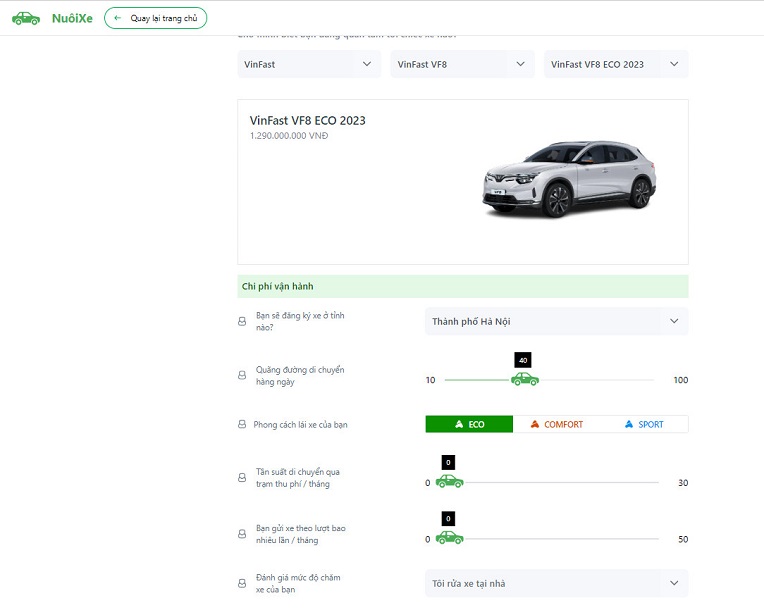Open the VinFast brand dropdown
The width and height of the screenshot is (764, 610).
pos(309,64)
